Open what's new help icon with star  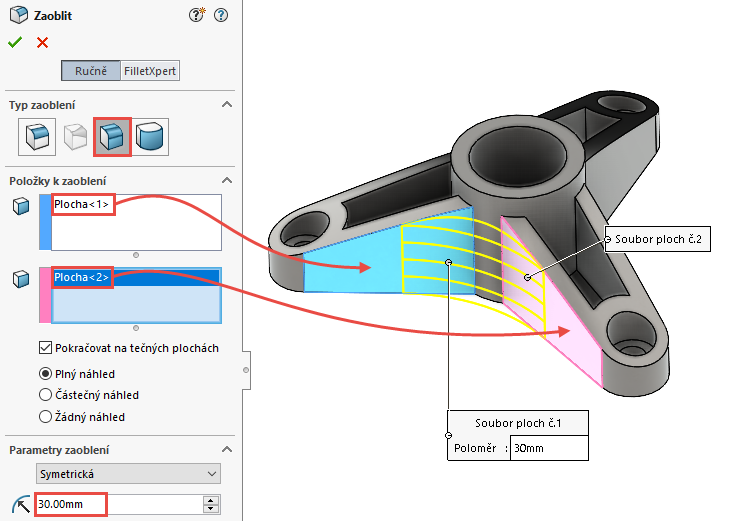coord(197,15)
